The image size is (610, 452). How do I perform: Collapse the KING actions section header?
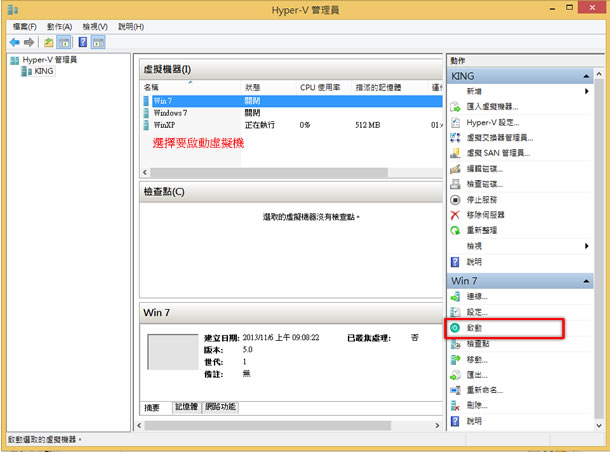click(586, 76)
